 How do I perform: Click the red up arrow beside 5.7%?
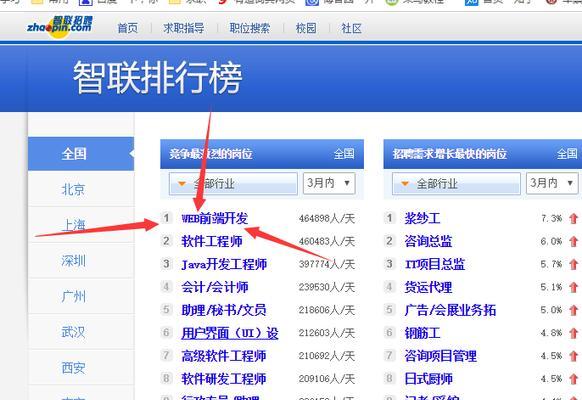(573, 264)
